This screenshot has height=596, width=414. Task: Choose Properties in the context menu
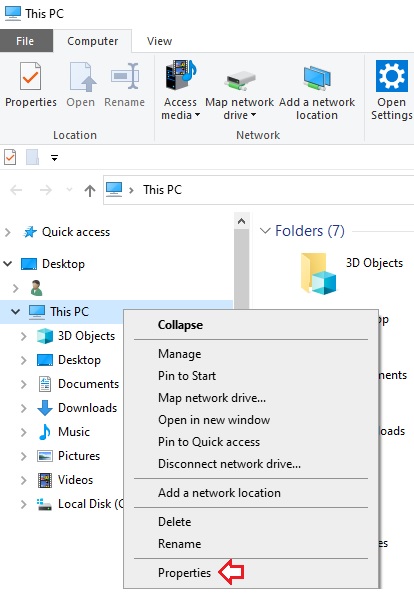[251, 573]
